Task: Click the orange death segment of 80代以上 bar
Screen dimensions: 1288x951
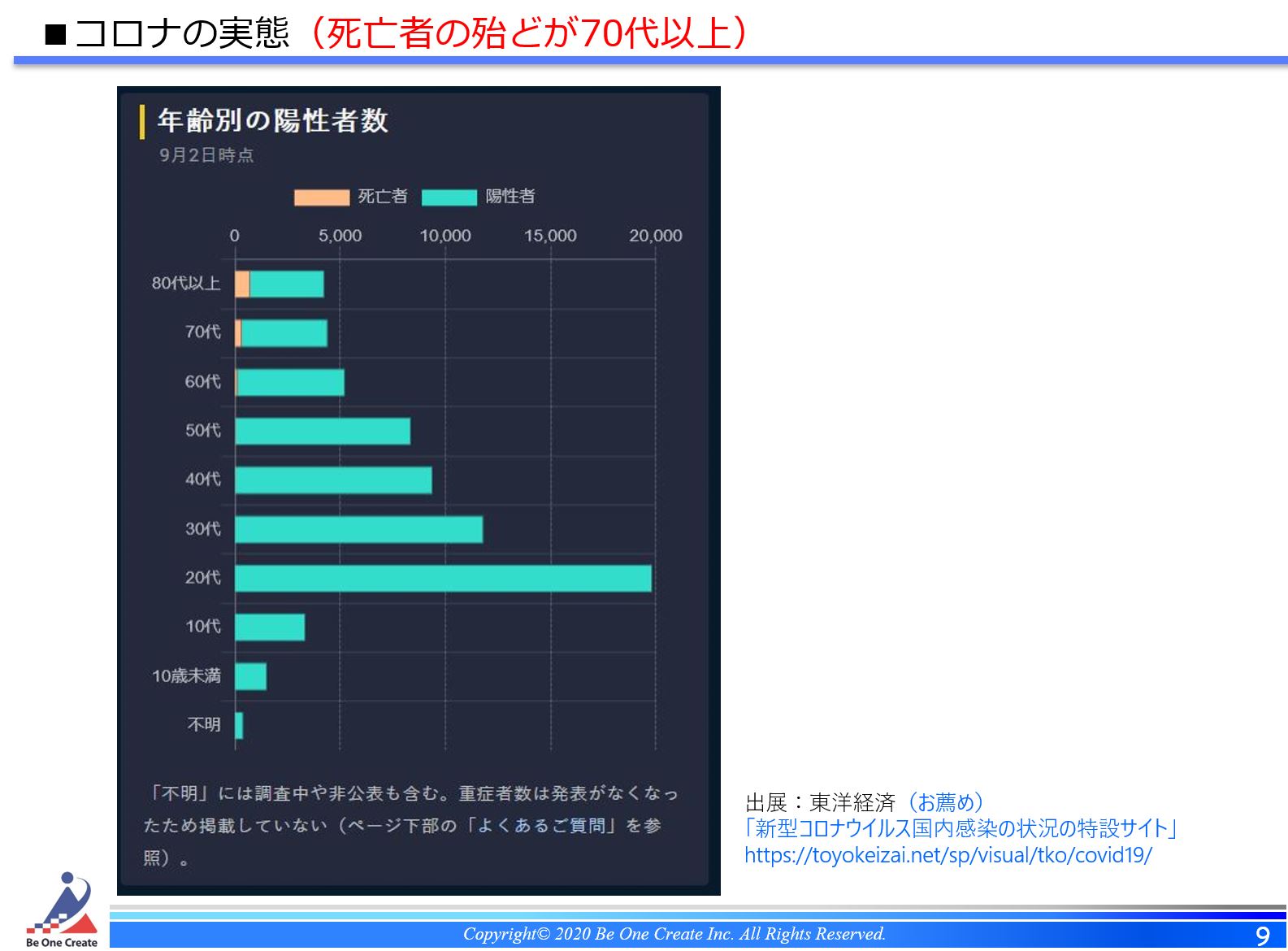Action: point(242,284)
